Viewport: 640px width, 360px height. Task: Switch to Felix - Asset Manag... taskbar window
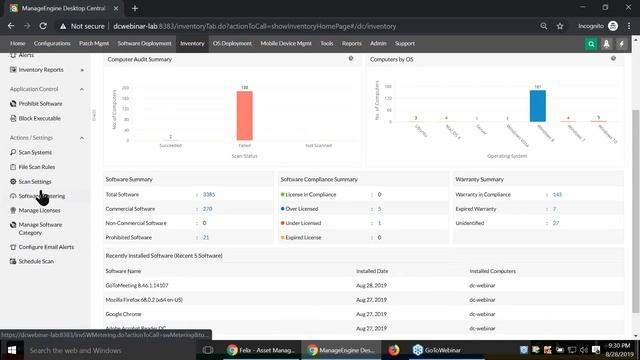[261, 350]
